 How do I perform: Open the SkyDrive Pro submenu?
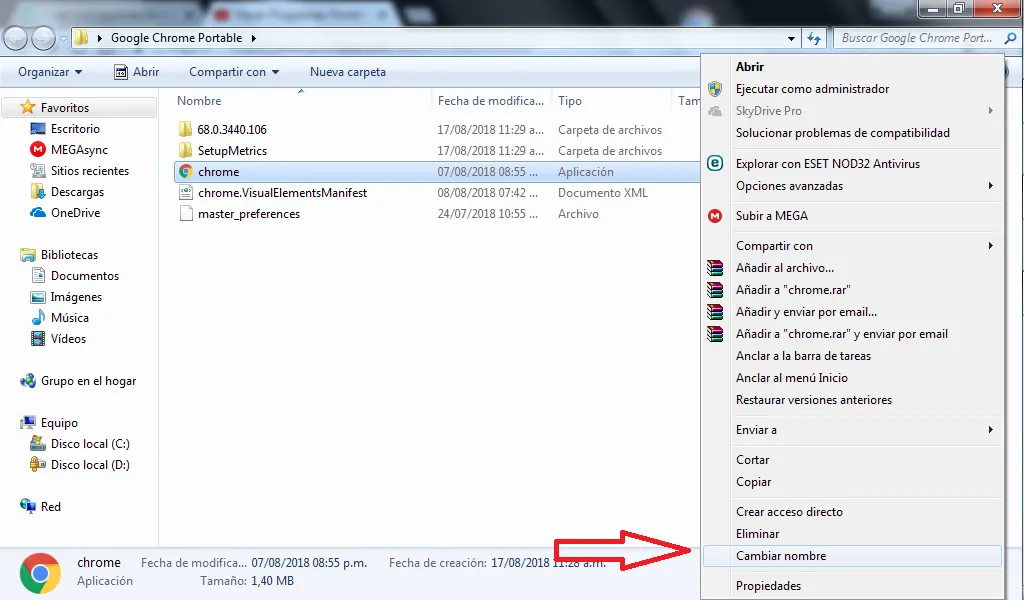[852, 111]
